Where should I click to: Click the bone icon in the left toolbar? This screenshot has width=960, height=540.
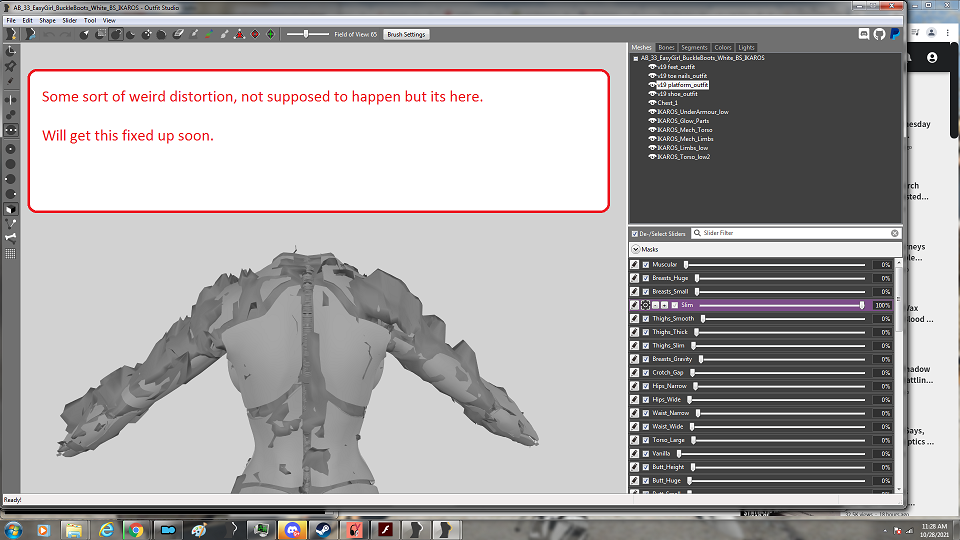[10, 238]
